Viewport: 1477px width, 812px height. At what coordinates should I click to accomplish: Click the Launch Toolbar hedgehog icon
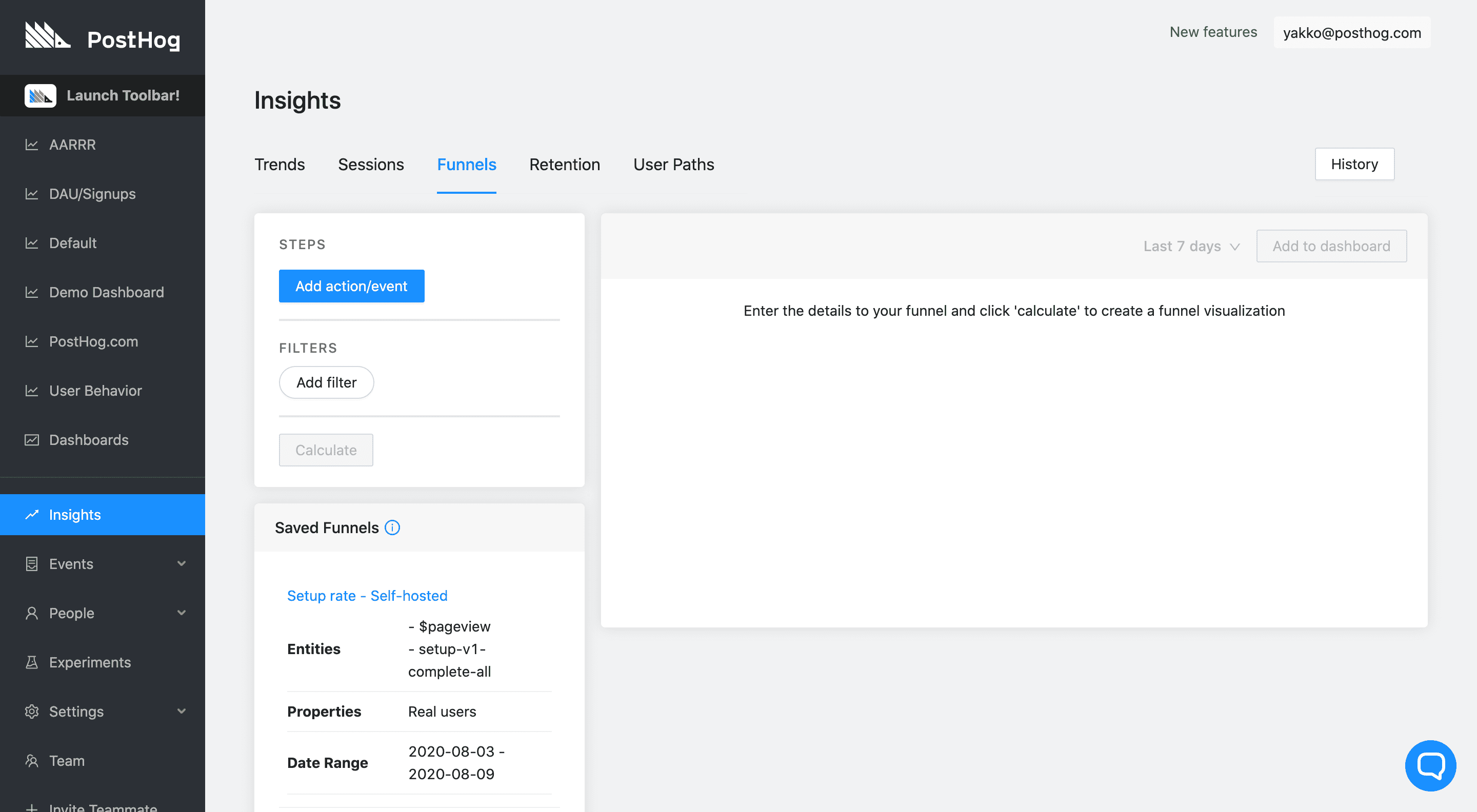click(40, 96)
